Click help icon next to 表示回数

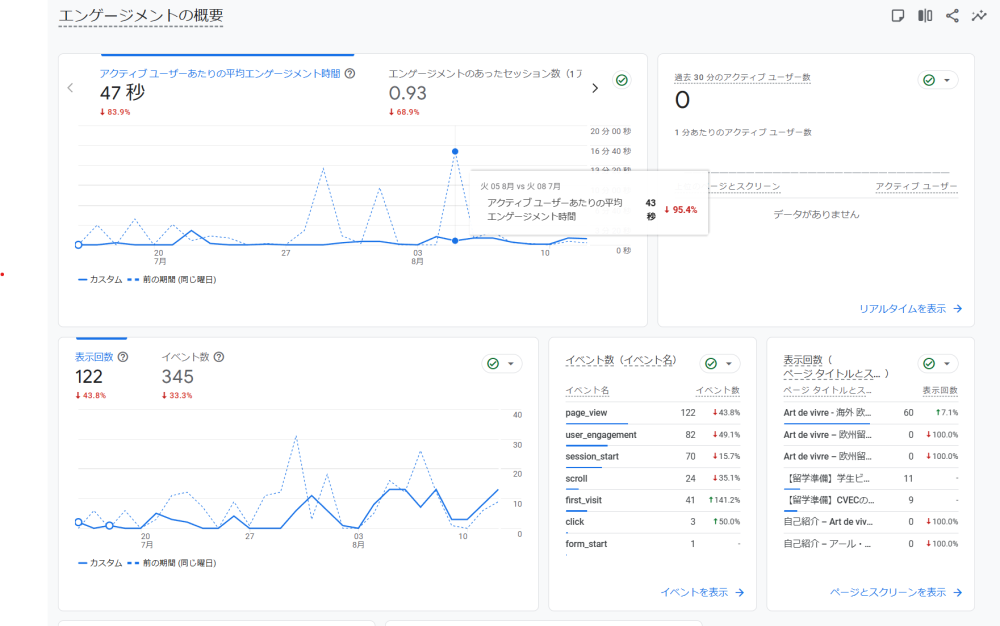click(123, 357)
